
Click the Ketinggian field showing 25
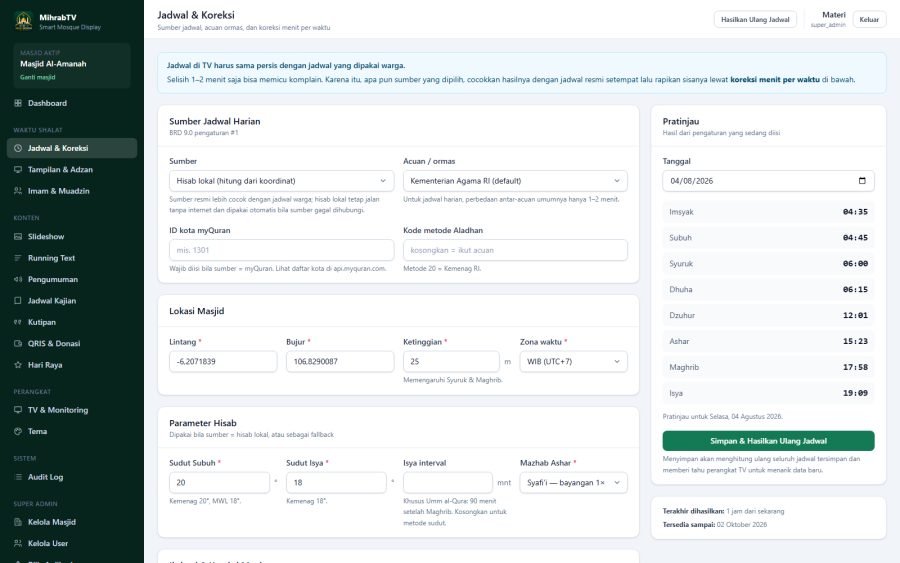click(x=451, y=362)
